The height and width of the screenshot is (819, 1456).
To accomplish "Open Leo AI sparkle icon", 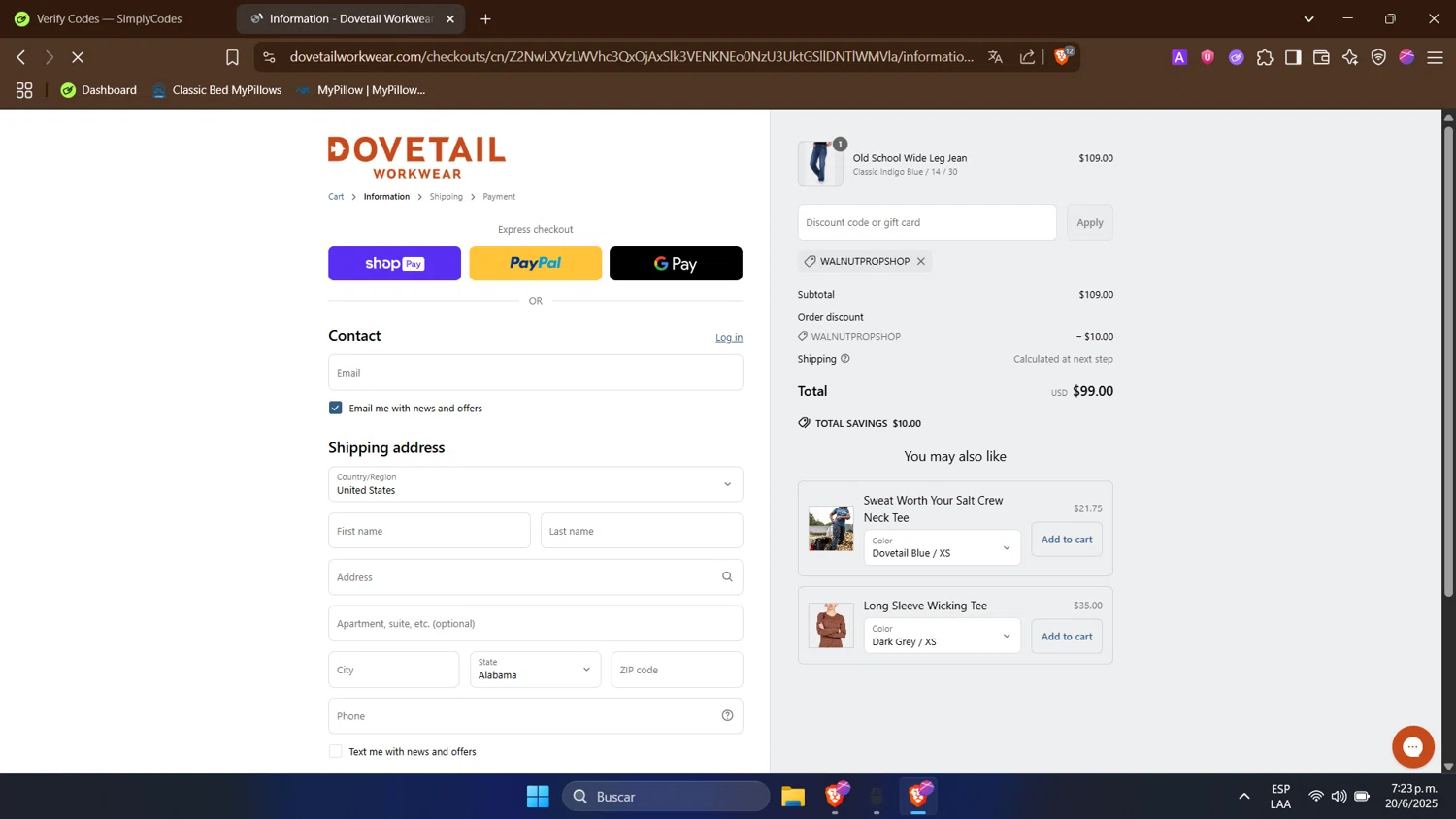I will [x=1350, y=57].
